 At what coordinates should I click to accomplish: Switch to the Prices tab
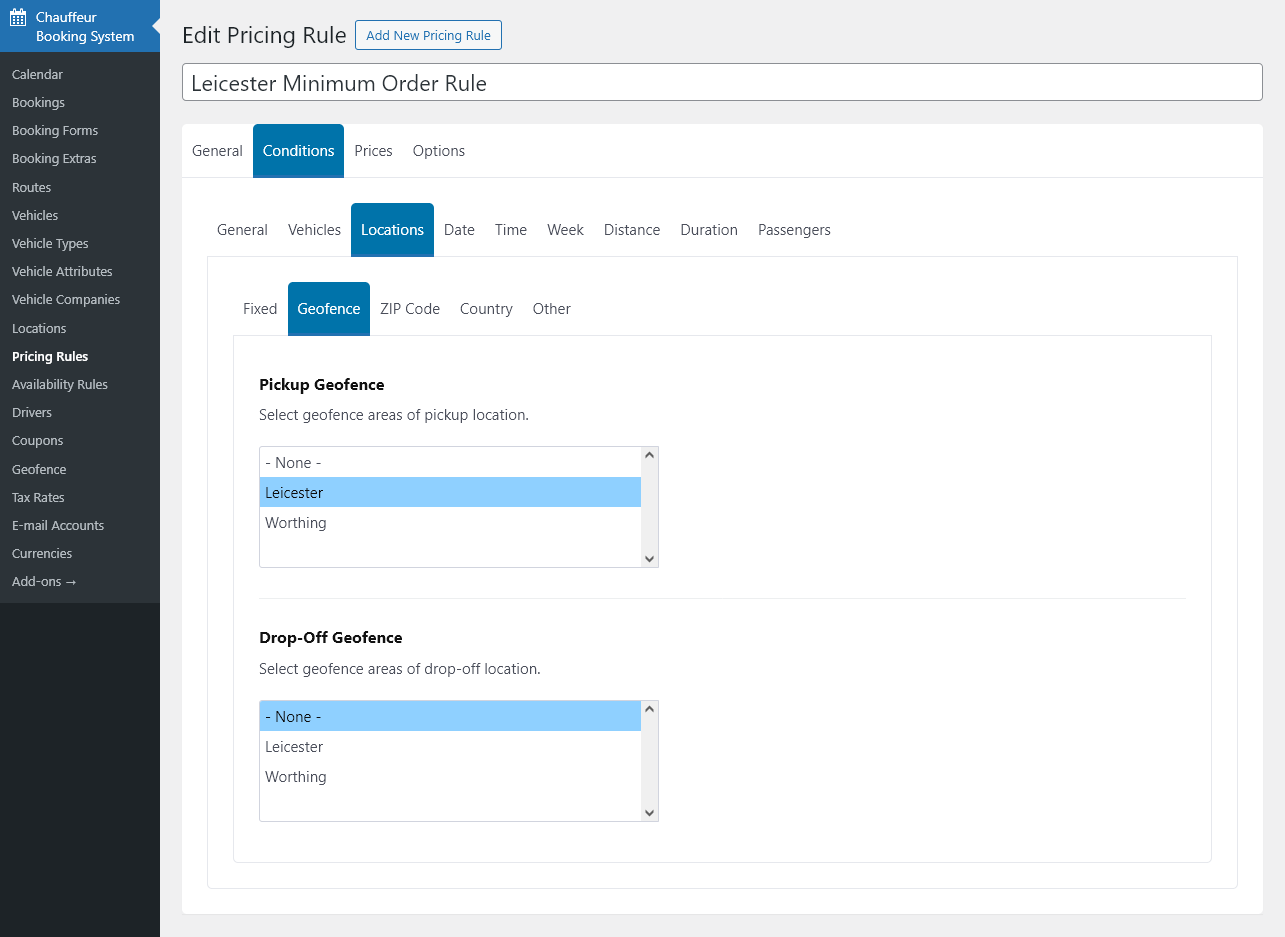tap(373, 151)
